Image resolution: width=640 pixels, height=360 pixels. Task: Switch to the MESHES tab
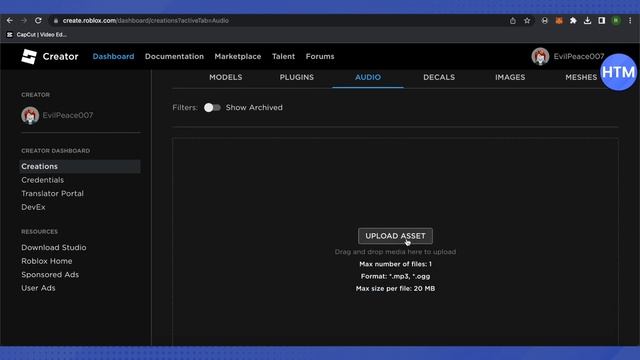coord(581,77)
